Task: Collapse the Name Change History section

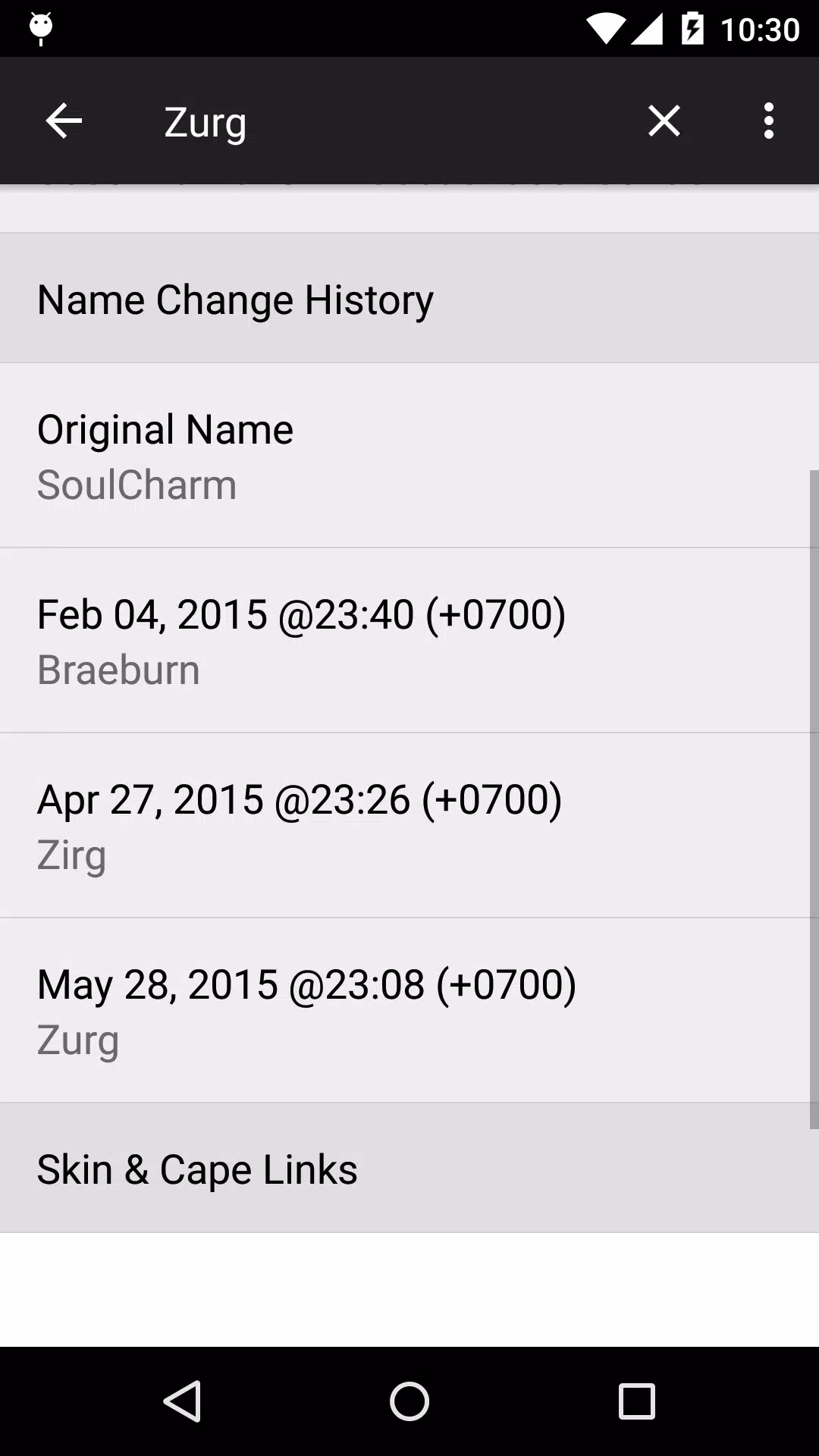Action: [x=409, y=298]
